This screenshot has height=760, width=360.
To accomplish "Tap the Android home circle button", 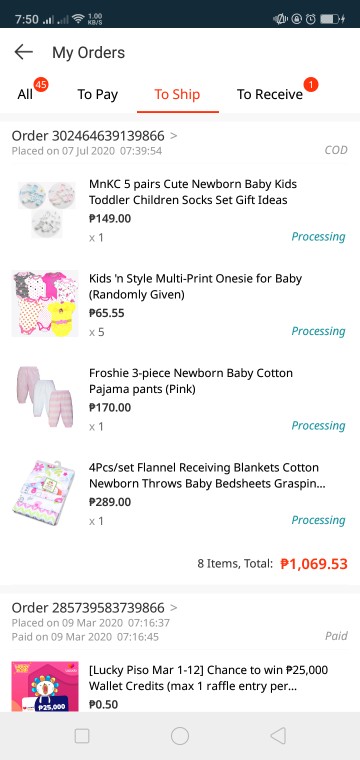I will point(180,736).
